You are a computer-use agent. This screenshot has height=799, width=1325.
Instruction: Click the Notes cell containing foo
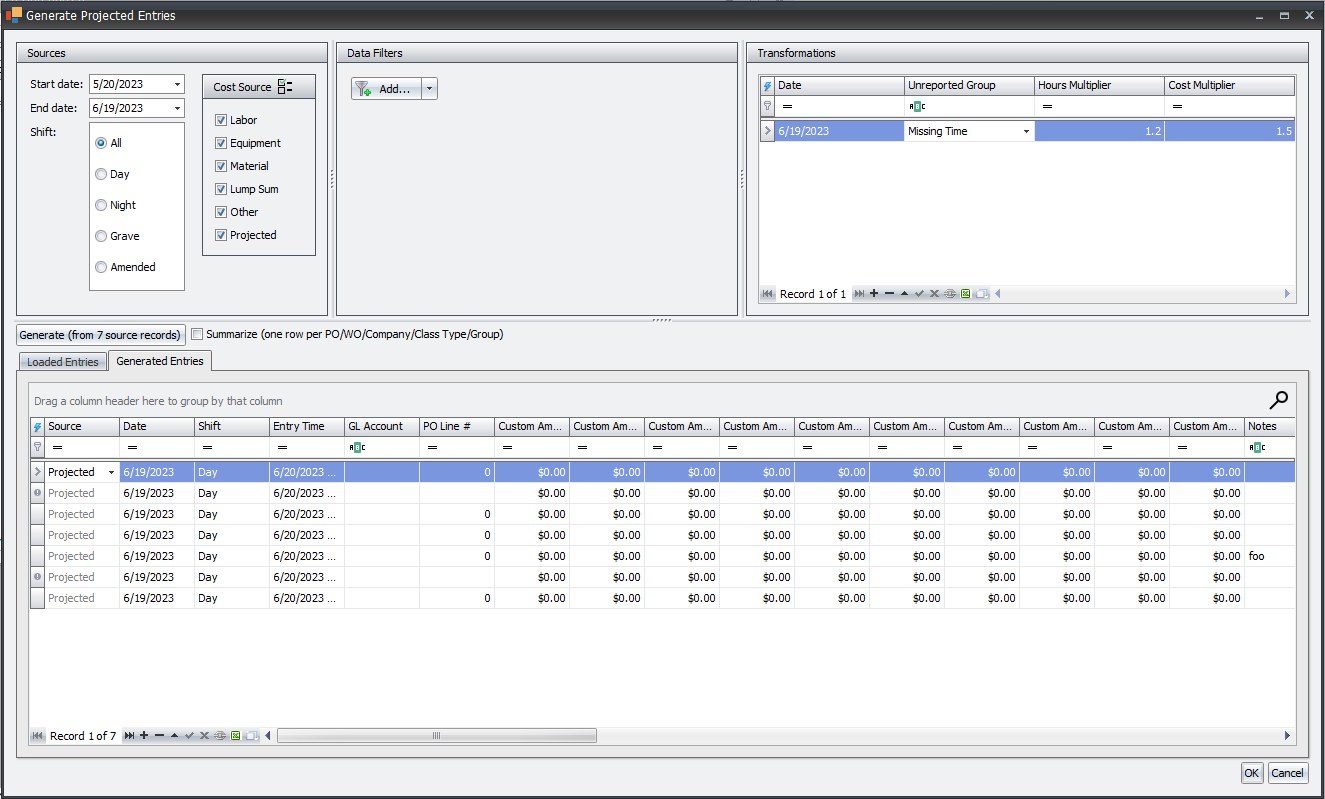coord(1270,556)
